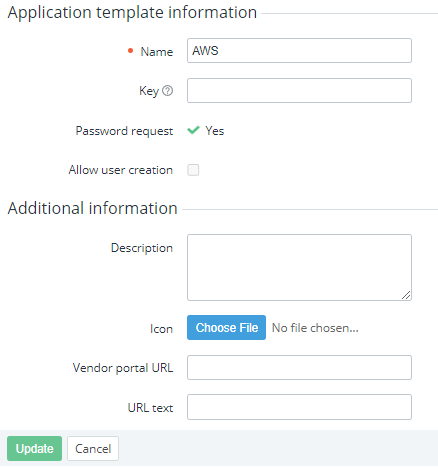The image size is (438, 467).
Task: Click the Application template information heading
Action: [132, 13]
